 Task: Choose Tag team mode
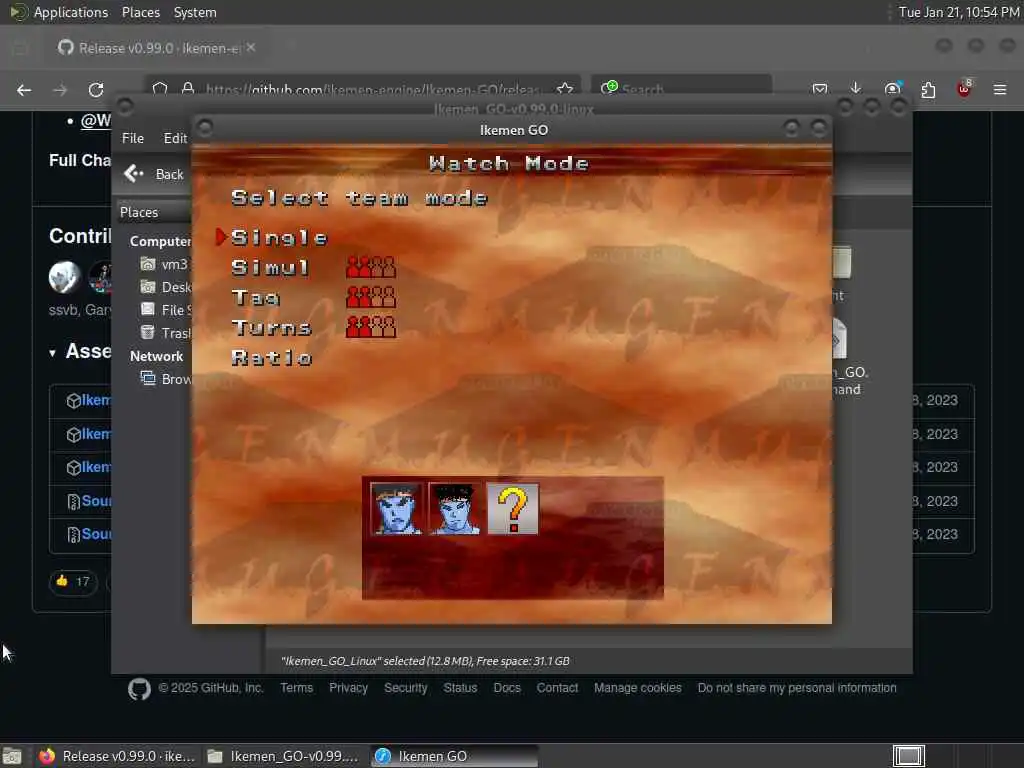pyautogui.click(x=255, y=298)
